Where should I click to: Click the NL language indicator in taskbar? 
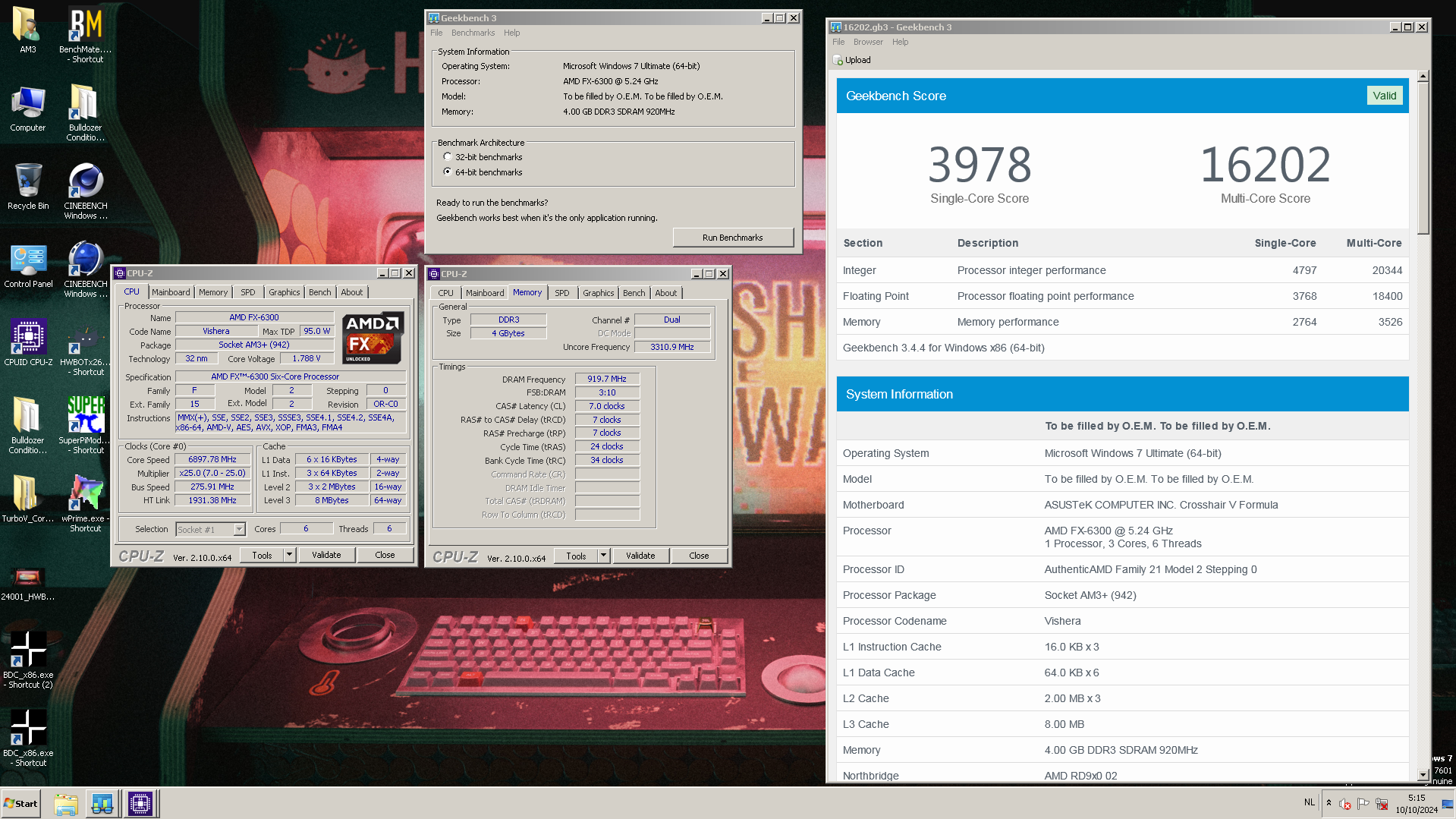point(1310,802)
